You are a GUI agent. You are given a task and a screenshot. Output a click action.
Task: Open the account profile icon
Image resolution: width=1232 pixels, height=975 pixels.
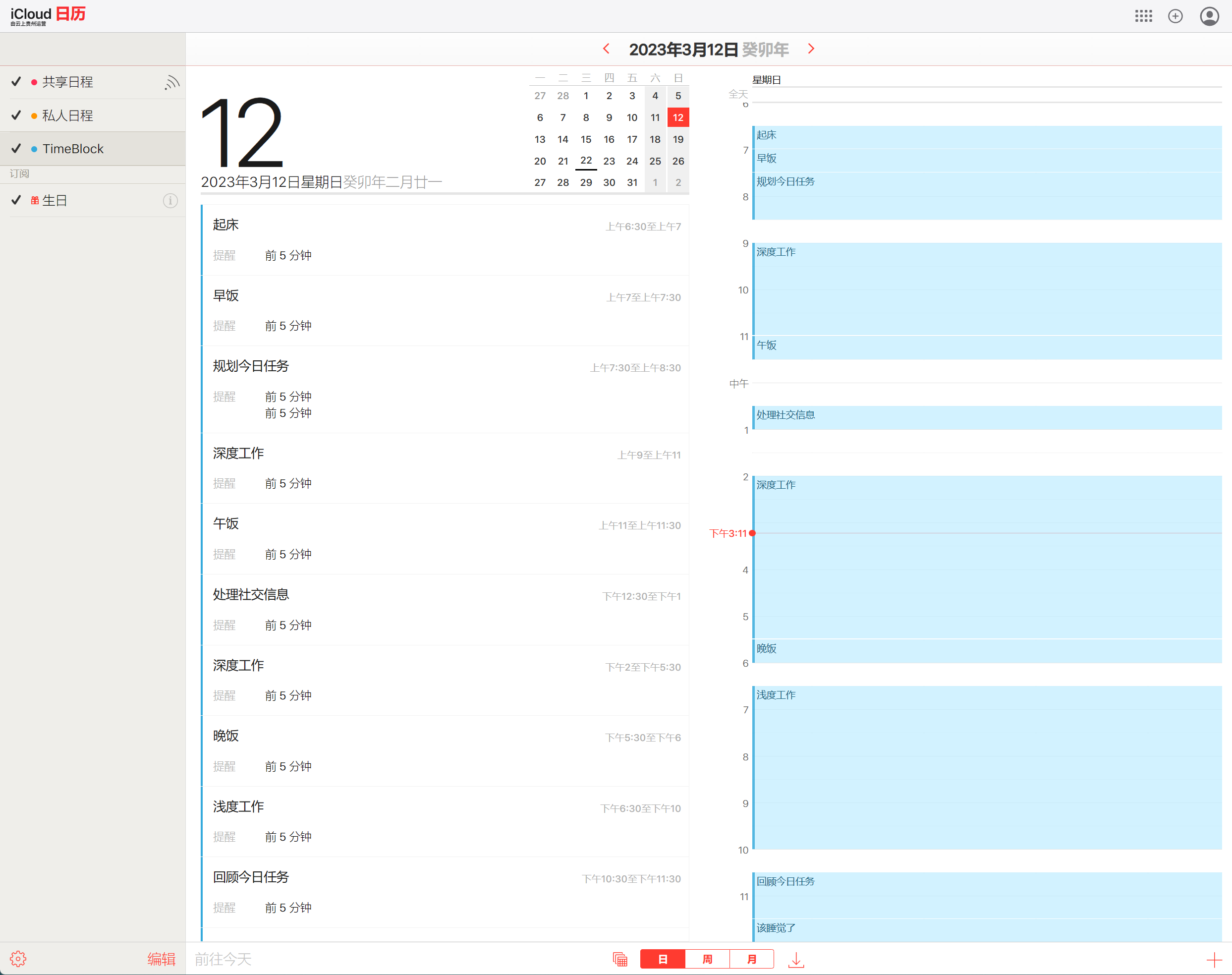click(x=1209, y=16)
